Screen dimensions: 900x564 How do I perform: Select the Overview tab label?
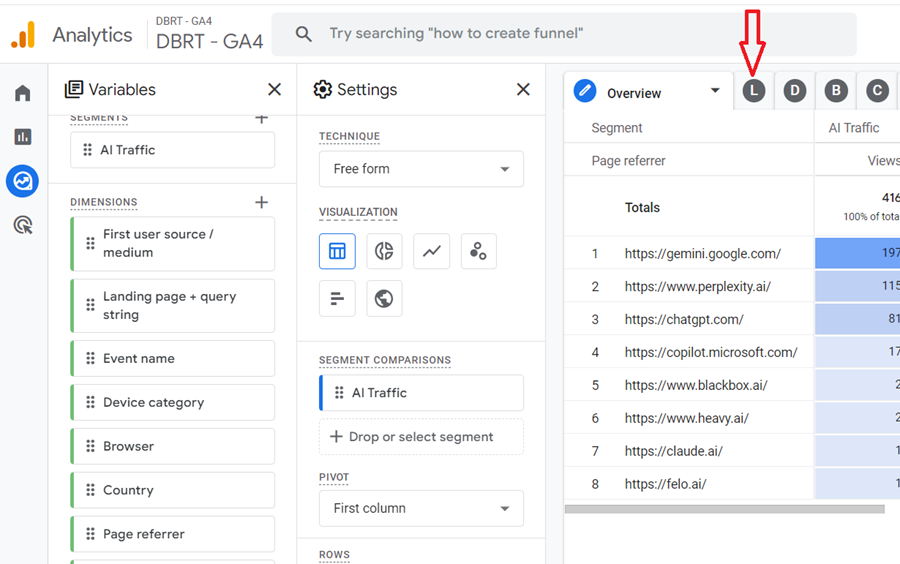[x=634, y=94]
